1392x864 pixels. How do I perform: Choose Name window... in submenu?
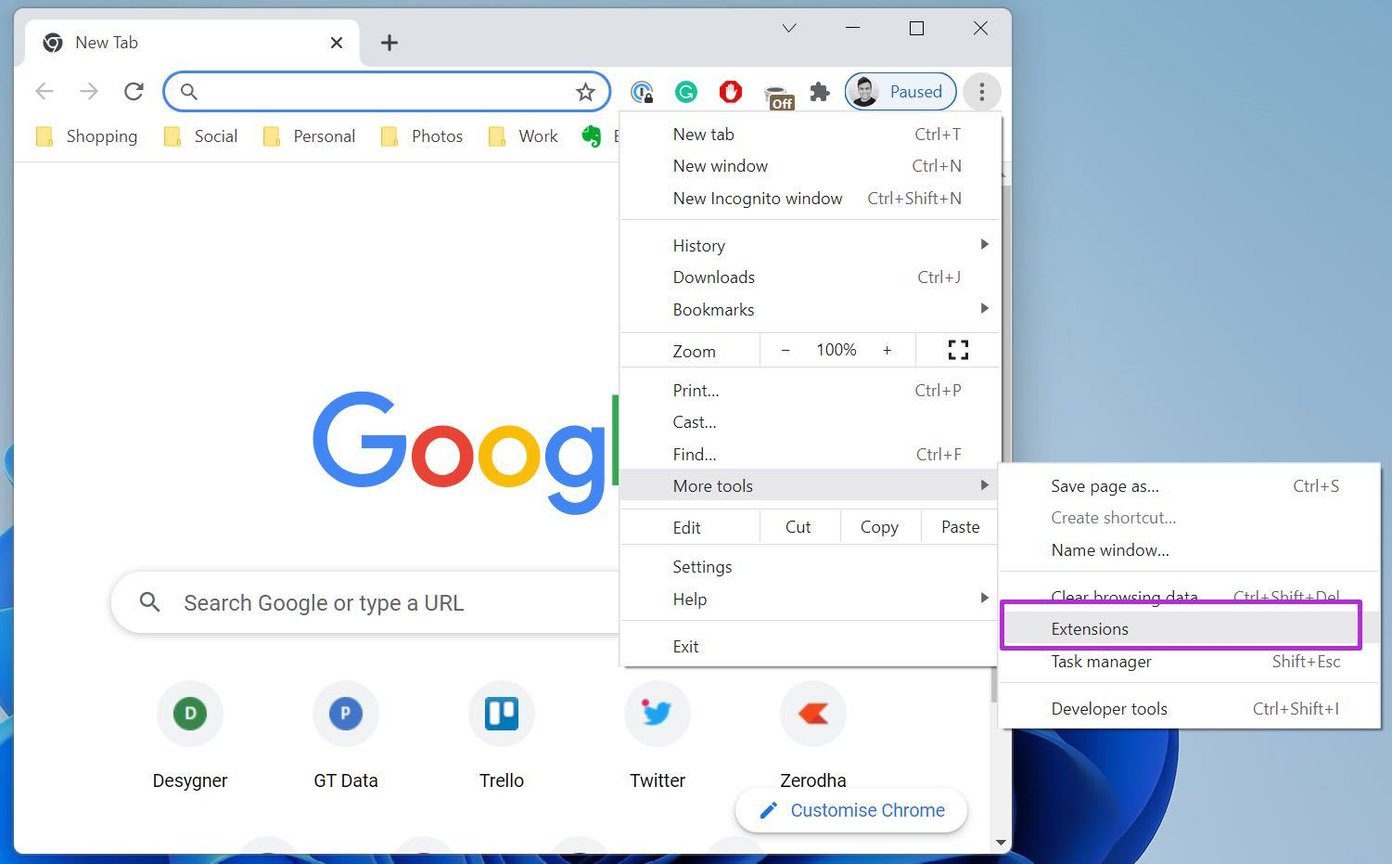click(x=1189, y=550)
